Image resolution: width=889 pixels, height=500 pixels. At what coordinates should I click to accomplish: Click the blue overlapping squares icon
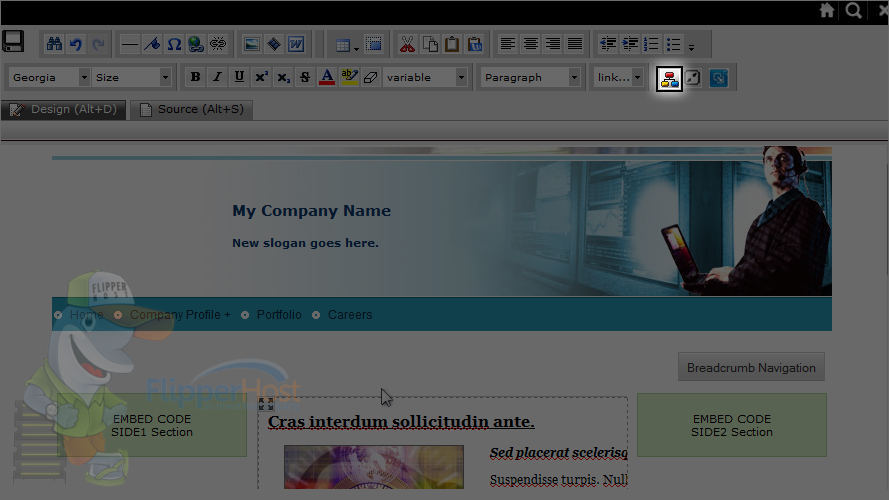718,78
